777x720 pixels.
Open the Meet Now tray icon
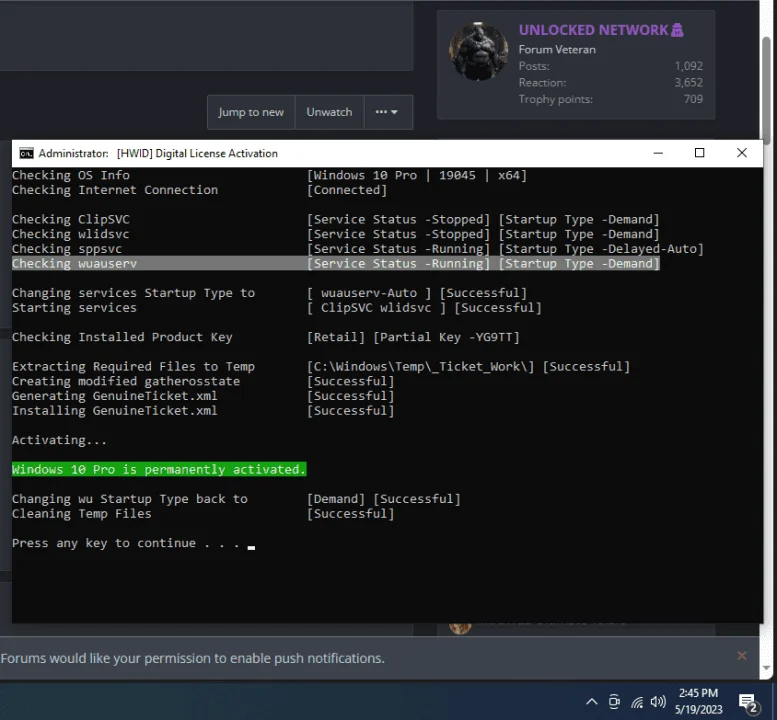click(614, 701)
